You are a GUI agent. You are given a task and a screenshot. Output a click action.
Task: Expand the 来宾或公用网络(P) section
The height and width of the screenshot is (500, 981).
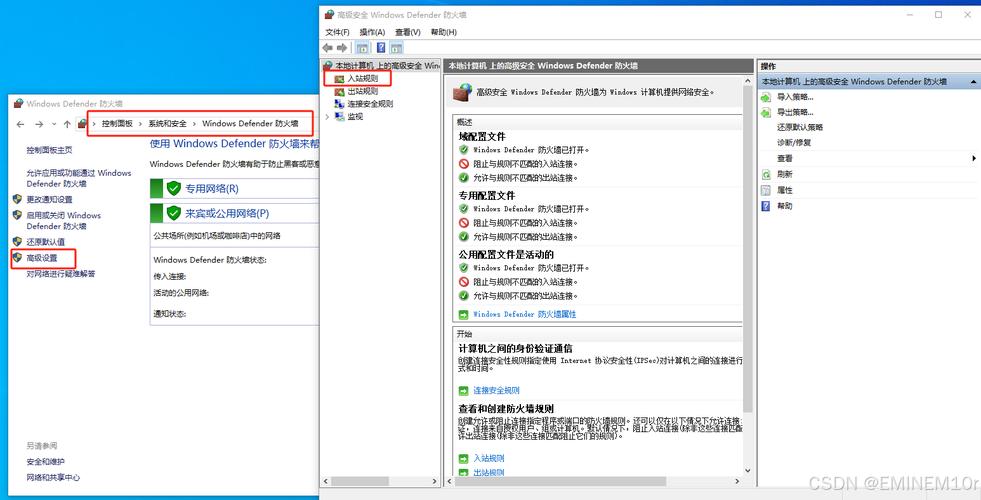(227, 213)
